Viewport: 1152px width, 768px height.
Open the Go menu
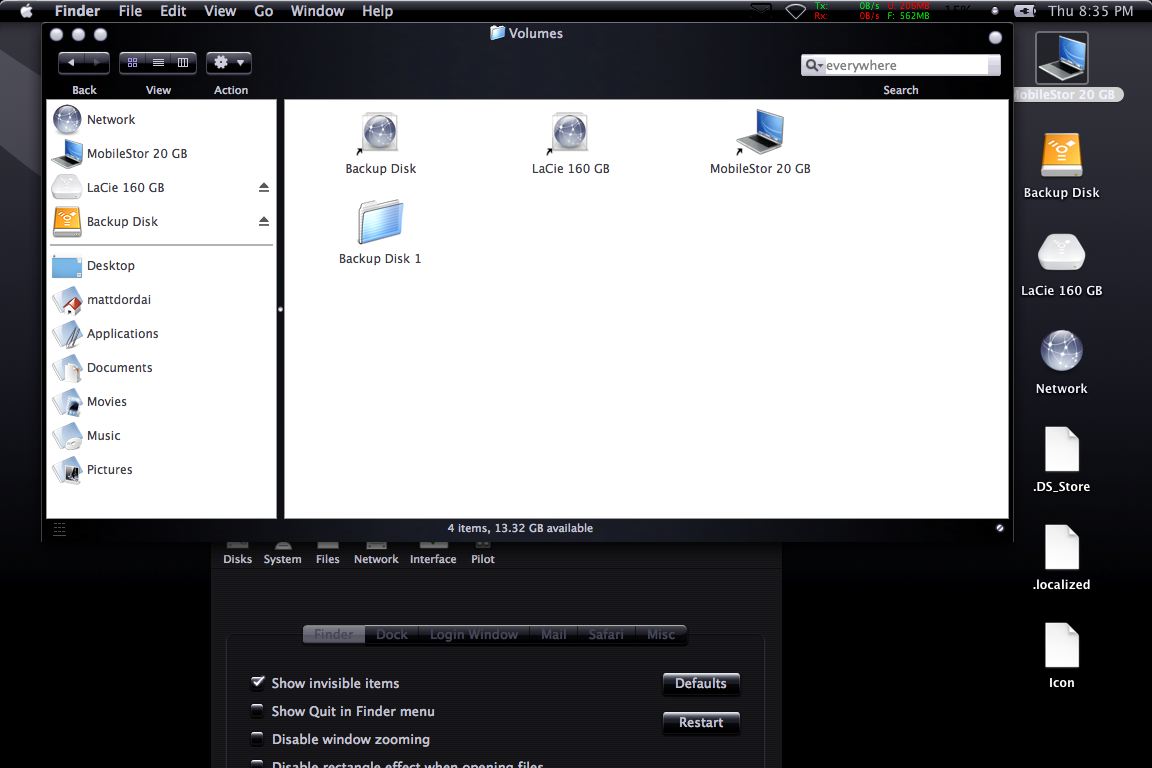(263, 11)
